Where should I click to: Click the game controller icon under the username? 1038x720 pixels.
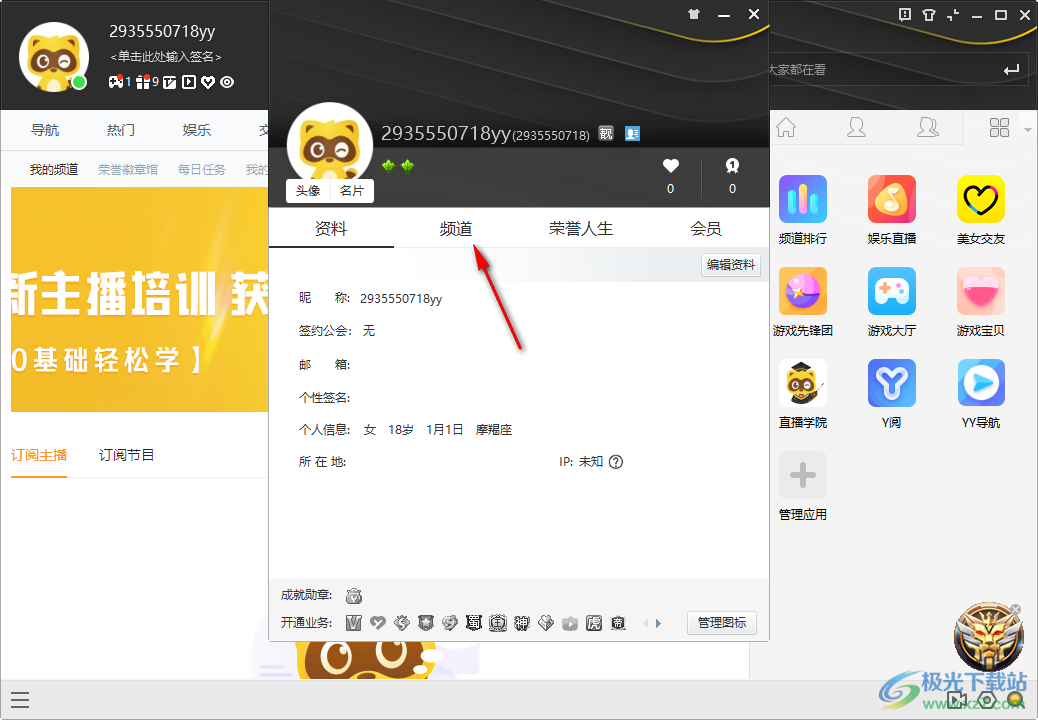pos(116,82)
